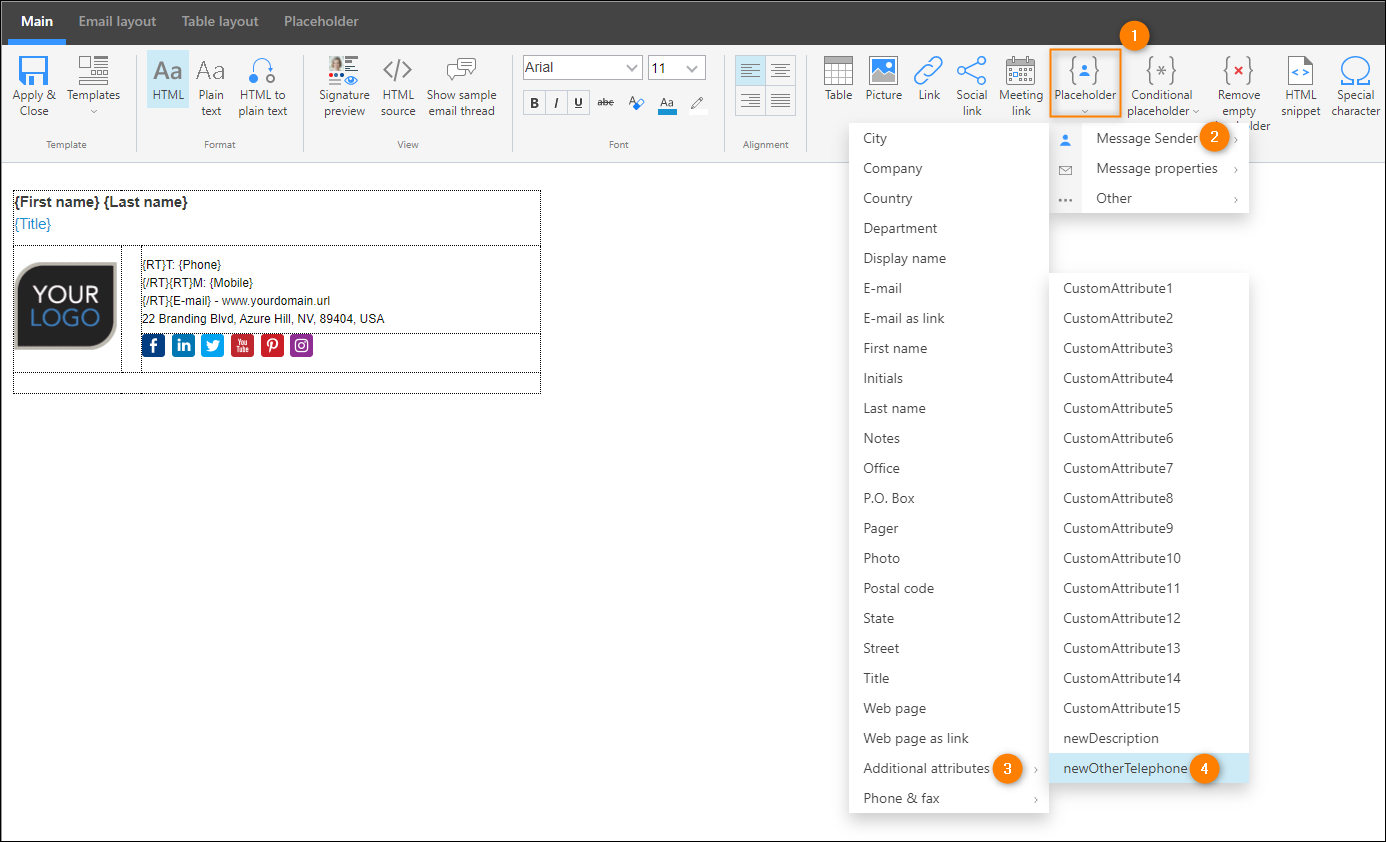
Task: Align text right
Action: click(x=750, y=101)
